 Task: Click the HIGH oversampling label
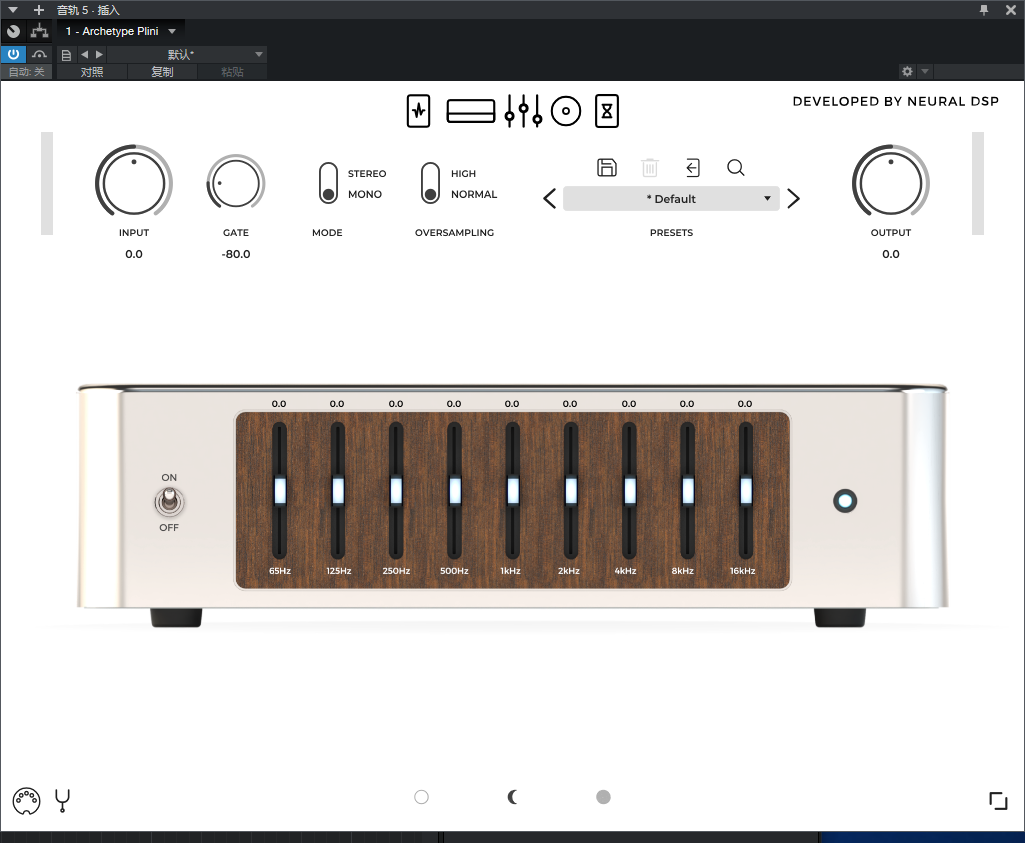(463, 174)
